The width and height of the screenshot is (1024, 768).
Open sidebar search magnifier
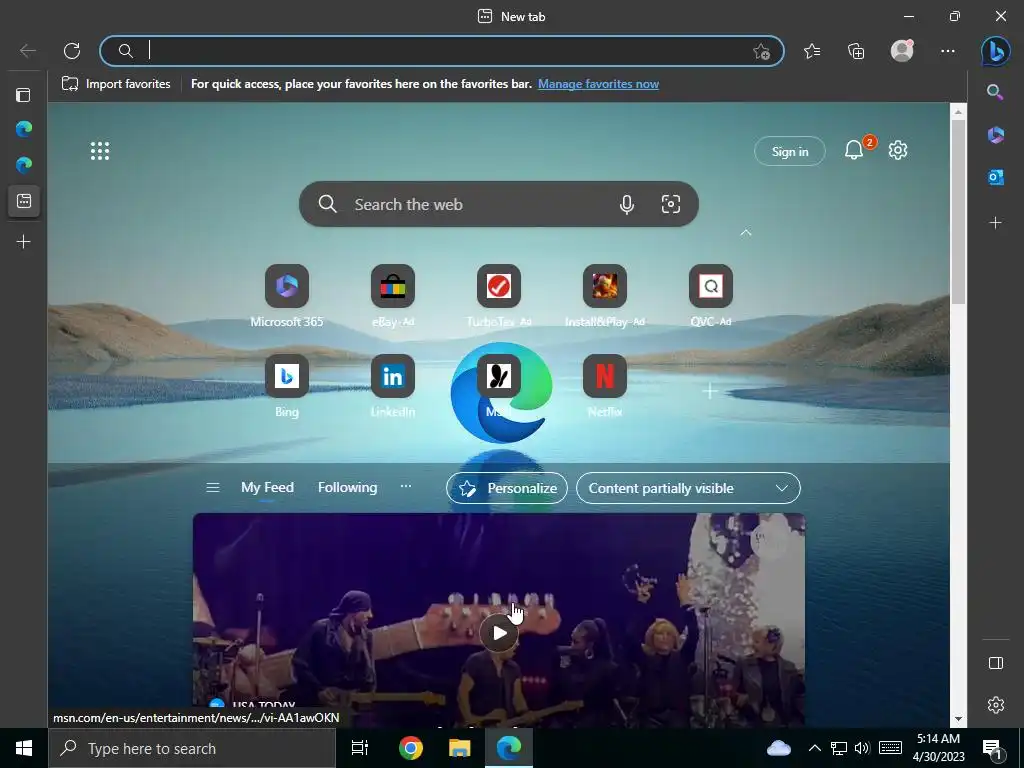[995, 92]
